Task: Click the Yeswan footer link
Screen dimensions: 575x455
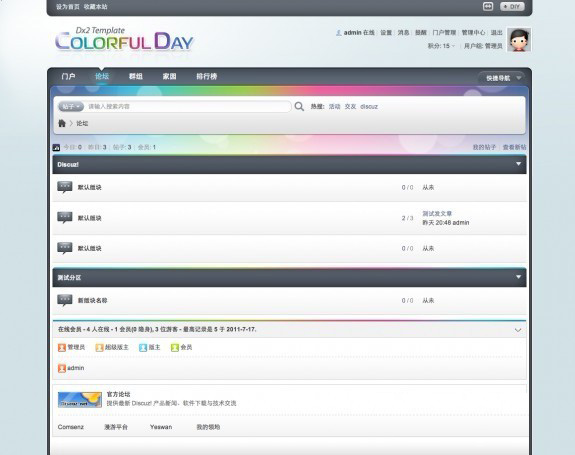Action: pyautogui.click(x=161, y=427)
